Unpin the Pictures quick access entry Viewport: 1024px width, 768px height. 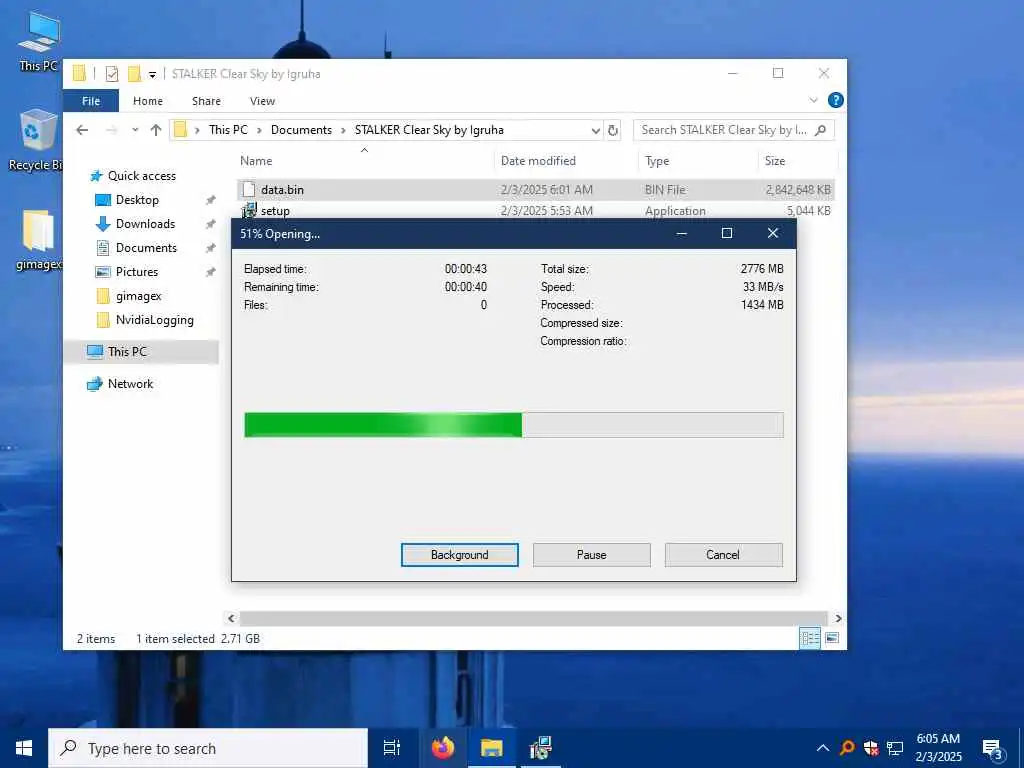pyautogui.click(x=210, y=272)
